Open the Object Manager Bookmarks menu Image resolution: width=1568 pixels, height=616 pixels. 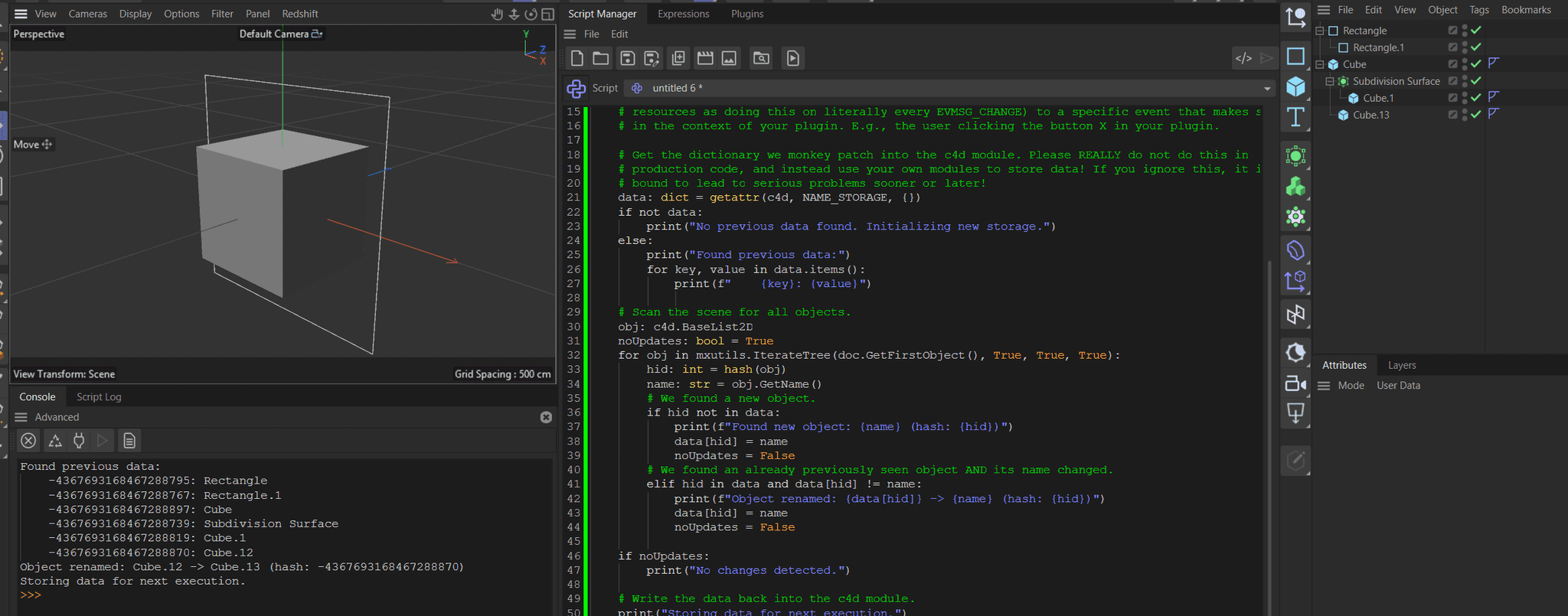coord(1526,10)
